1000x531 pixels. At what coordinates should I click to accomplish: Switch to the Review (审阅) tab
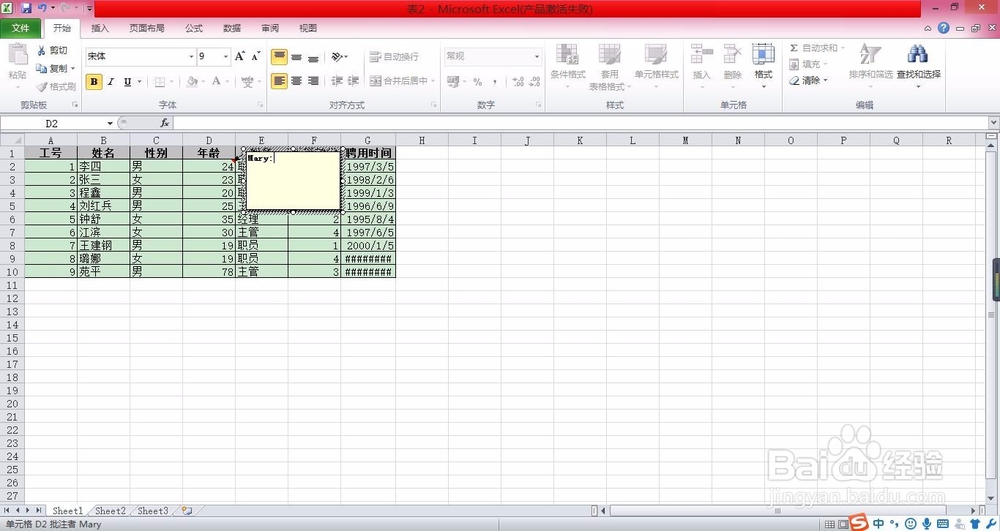coord(270,28)
